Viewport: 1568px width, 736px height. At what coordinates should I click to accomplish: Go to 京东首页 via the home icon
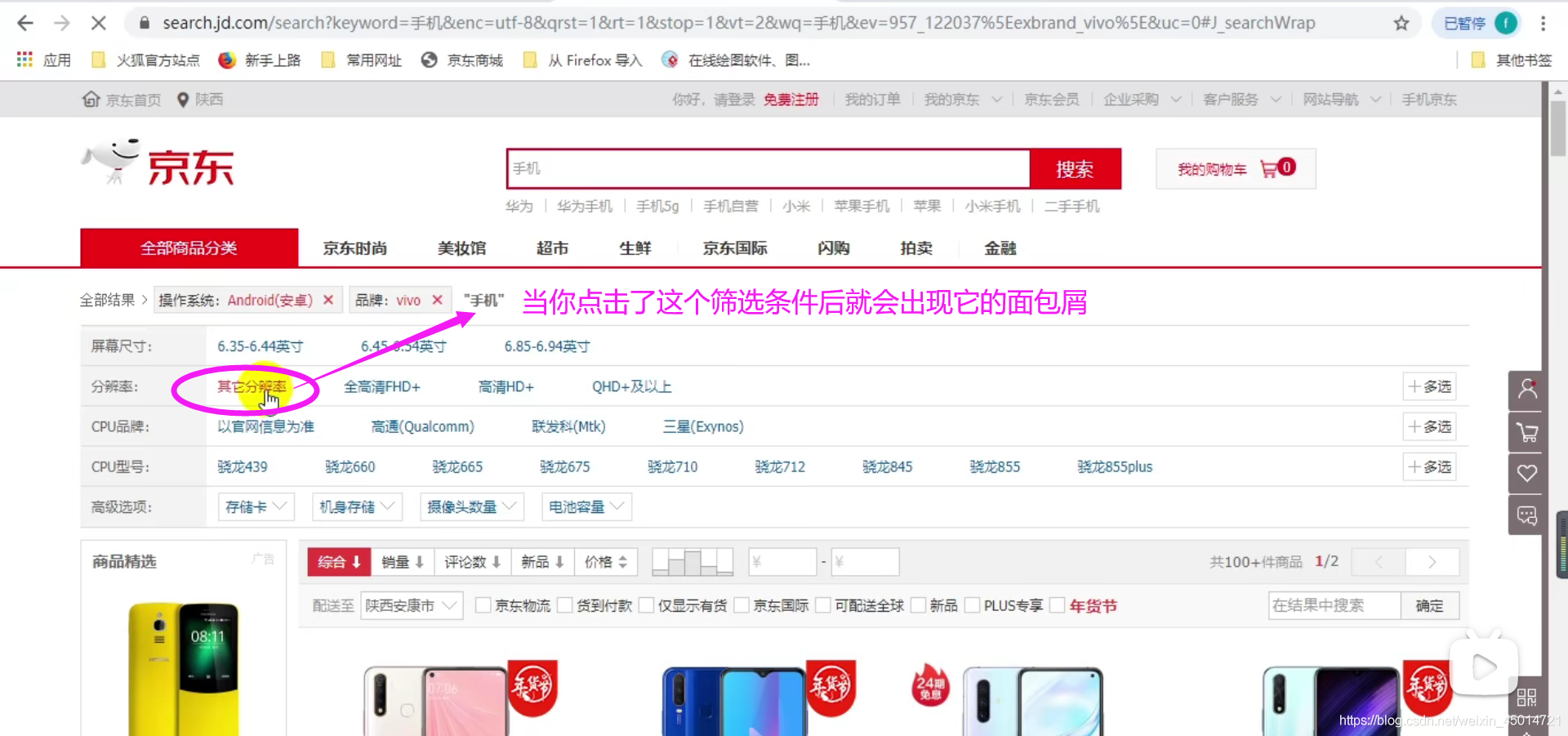[x=122, y=100]
